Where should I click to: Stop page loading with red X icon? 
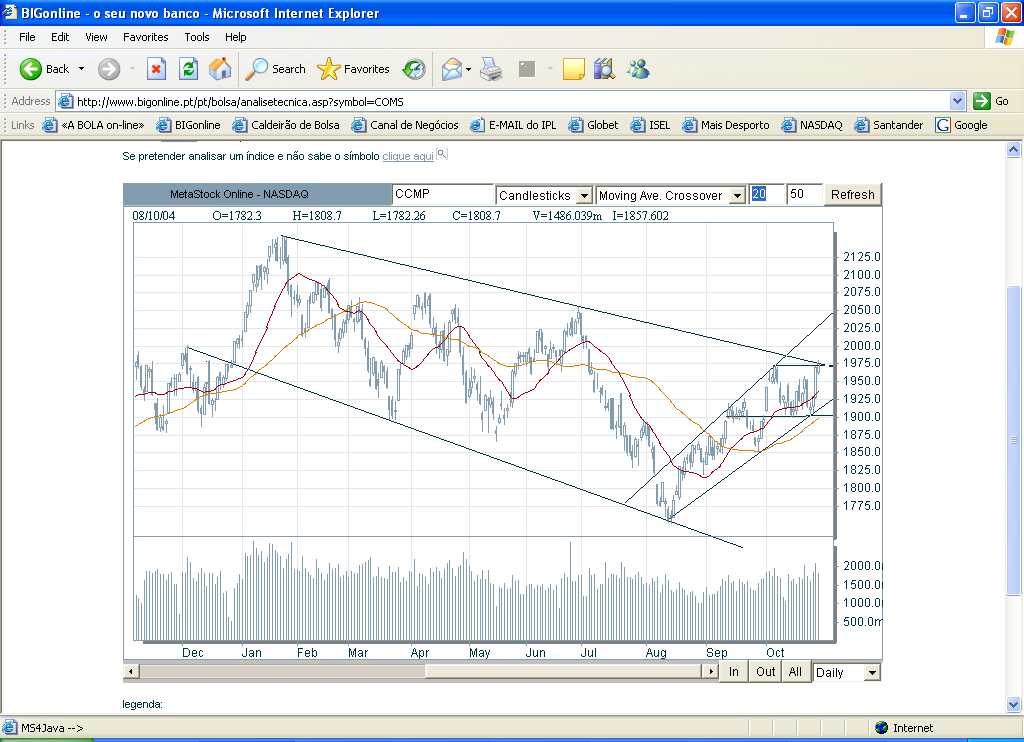coord(156,69)
